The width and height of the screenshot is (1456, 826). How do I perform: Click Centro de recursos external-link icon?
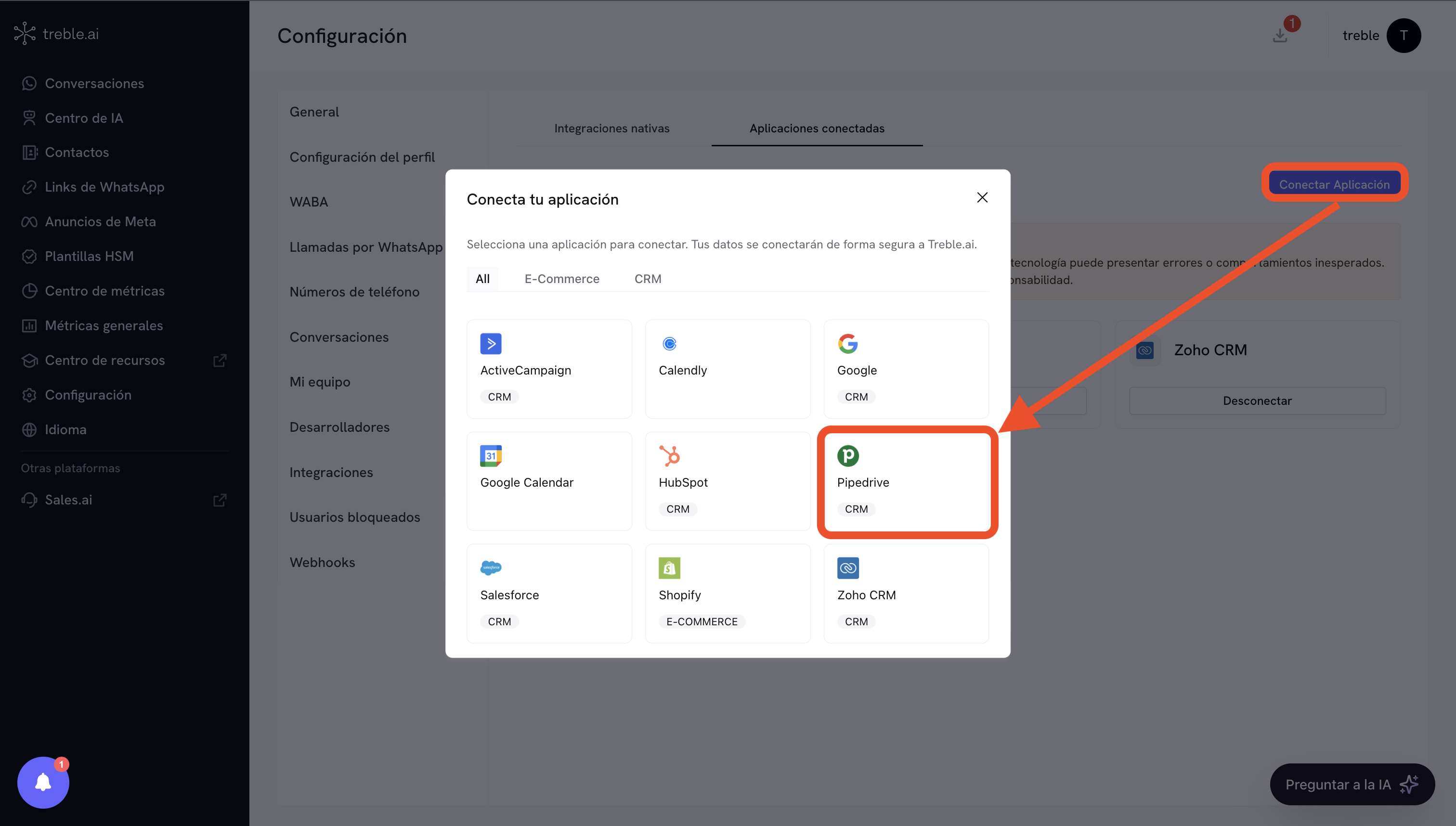click(220, 360)
